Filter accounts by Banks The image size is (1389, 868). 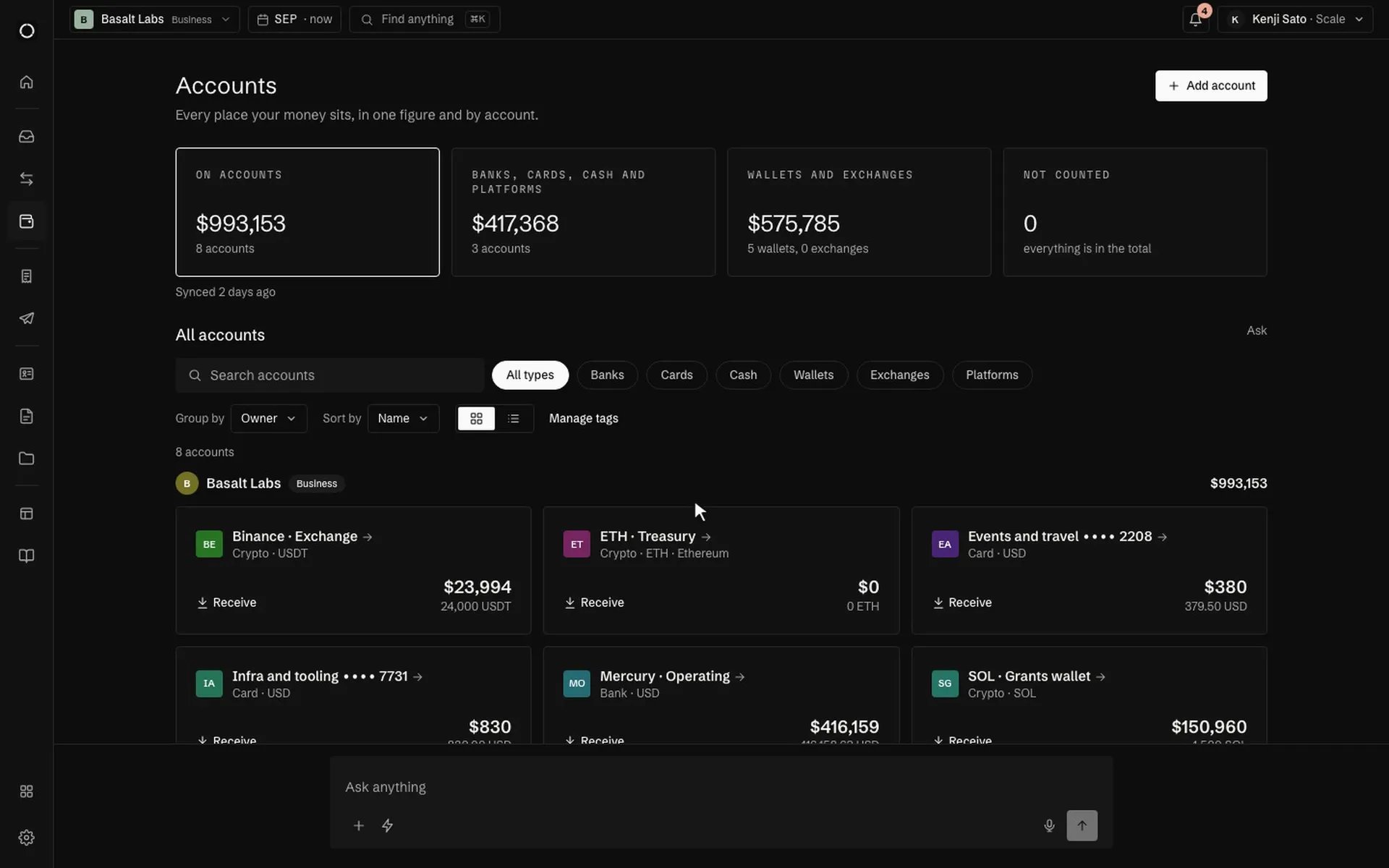point(607,375)
